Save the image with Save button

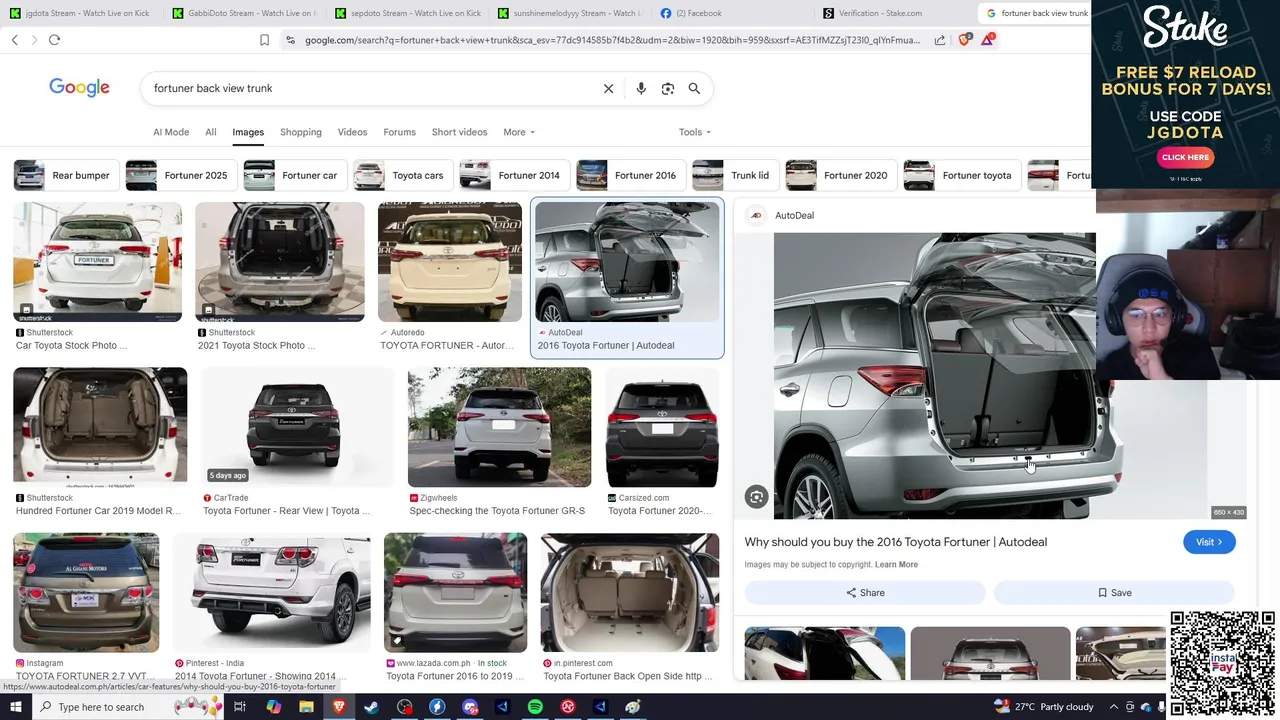click(1114, 593)
